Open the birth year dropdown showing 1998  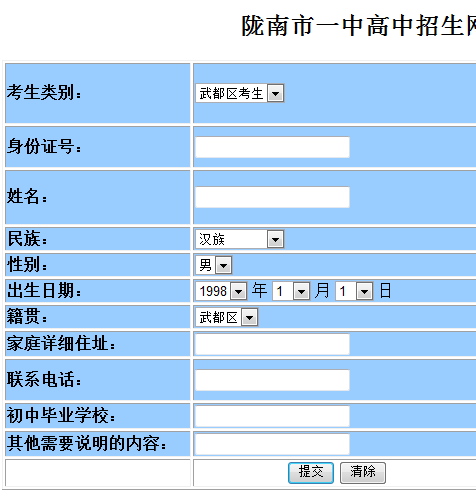[x=221, y=291]
